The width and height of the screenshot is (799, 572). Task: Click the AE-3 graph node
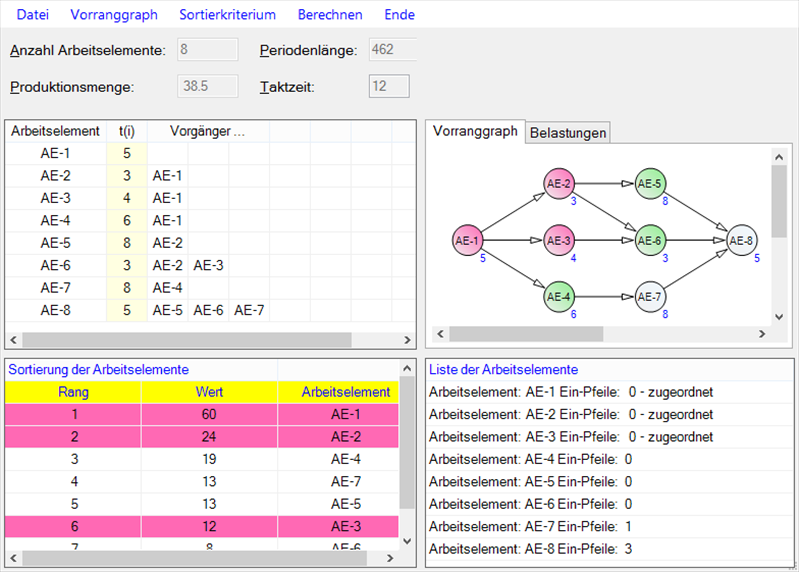[x=559, y=241]
